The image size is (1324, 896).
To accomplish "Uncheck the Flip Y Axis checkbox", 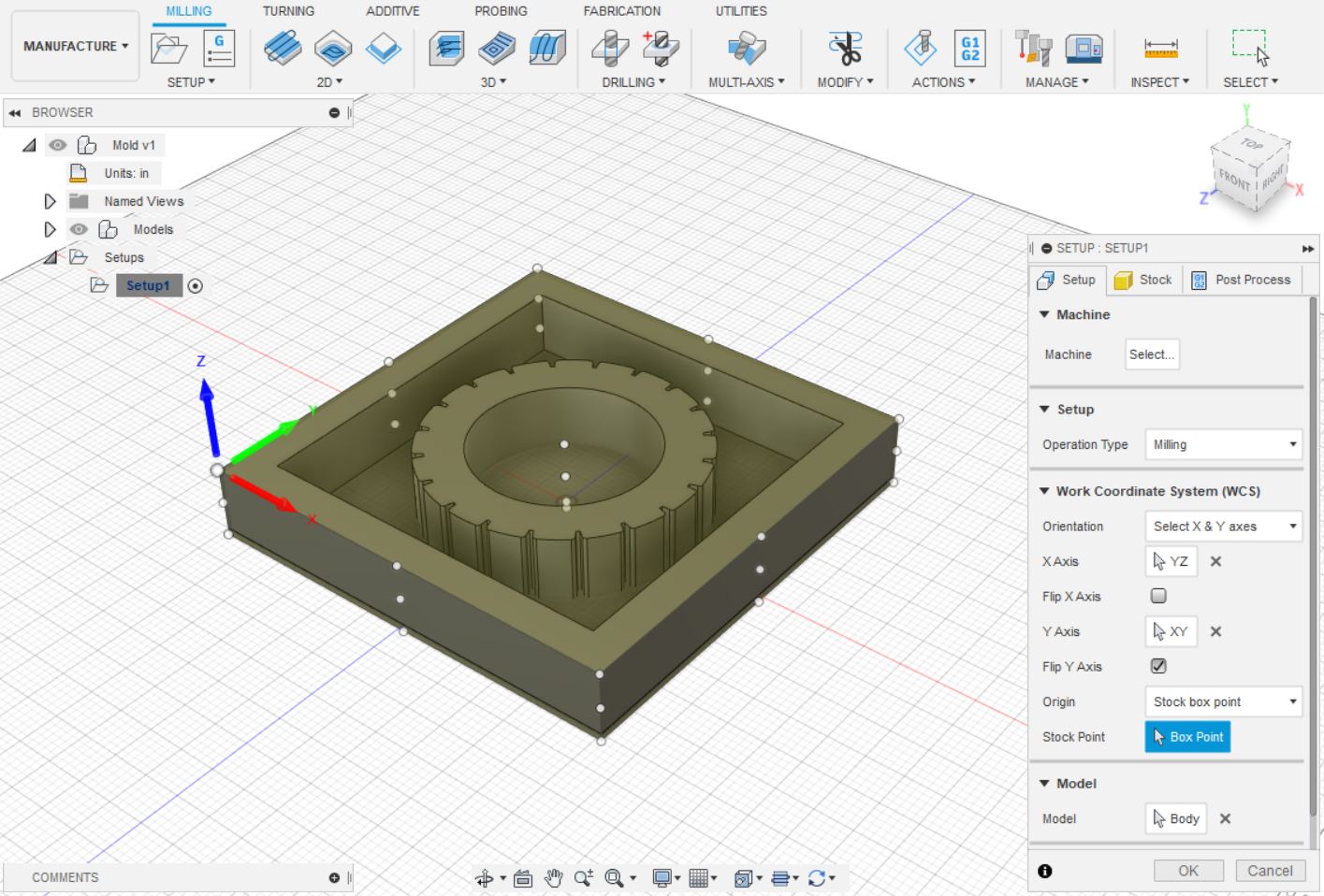I will 1158,666.
